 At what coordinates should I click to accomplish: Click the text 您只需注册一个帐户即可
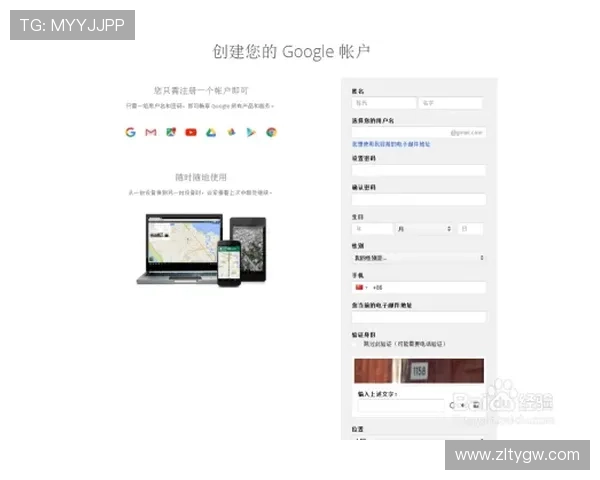[201, 91]
